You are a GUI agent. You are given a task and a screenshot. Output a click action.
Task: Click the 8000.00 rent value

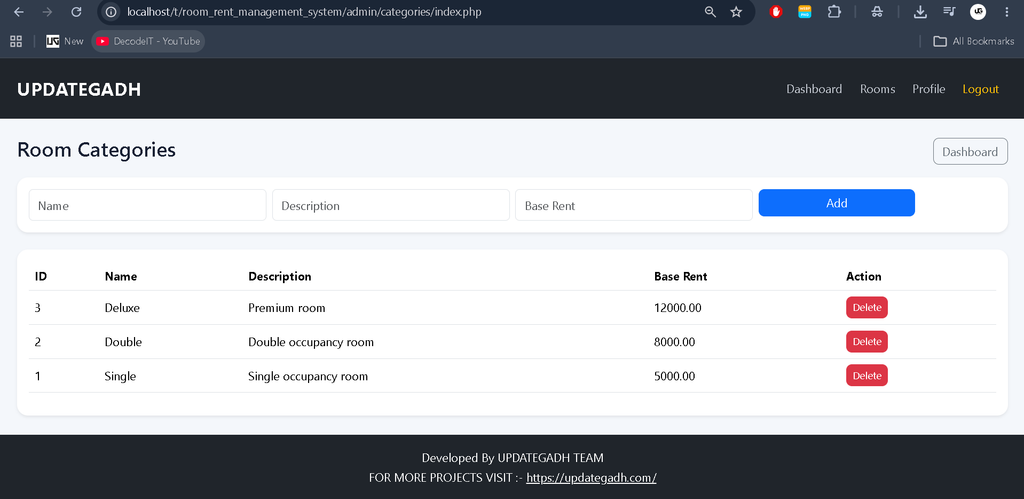coord(675,342)
